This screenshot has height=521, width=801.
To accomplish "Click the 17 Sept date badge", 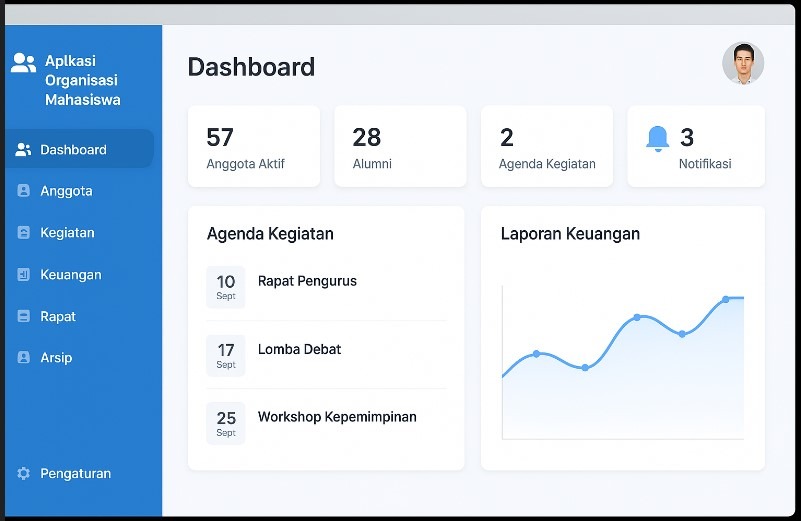I will click(x=226, y=356).
